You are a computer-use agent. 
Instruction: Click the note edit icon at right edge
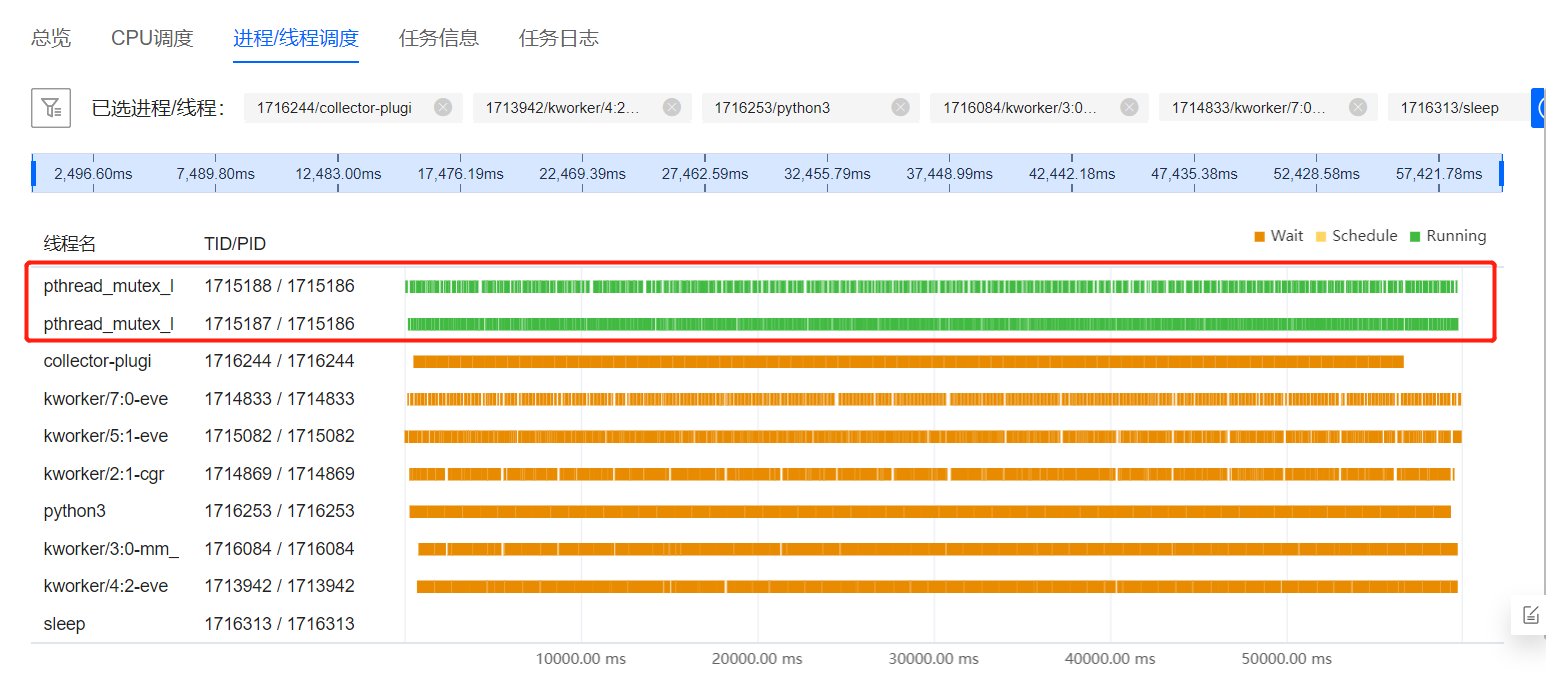pos(1530,615)
